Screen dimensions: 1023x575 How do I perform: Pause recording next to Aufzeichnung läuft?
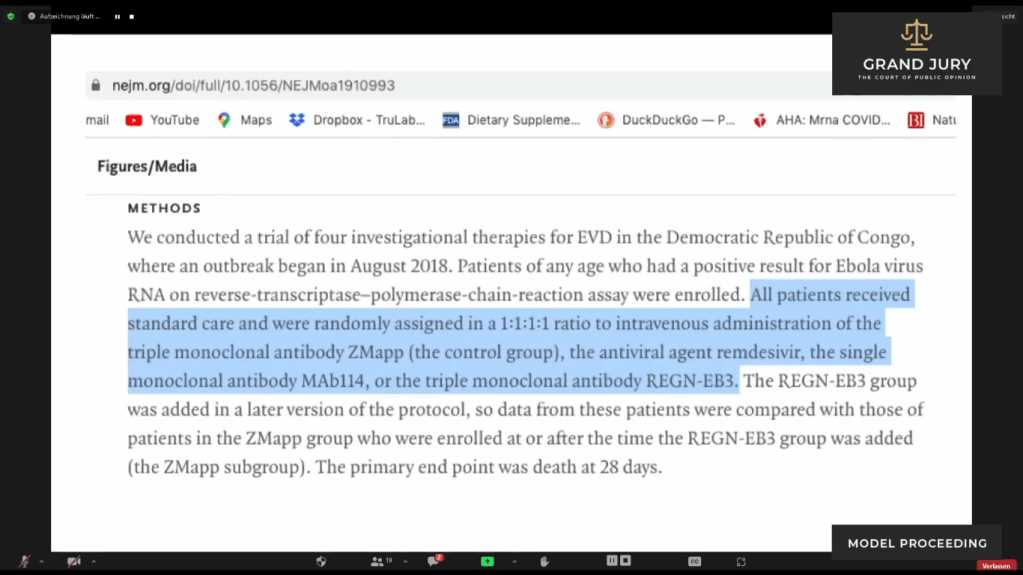click(117, 16)
